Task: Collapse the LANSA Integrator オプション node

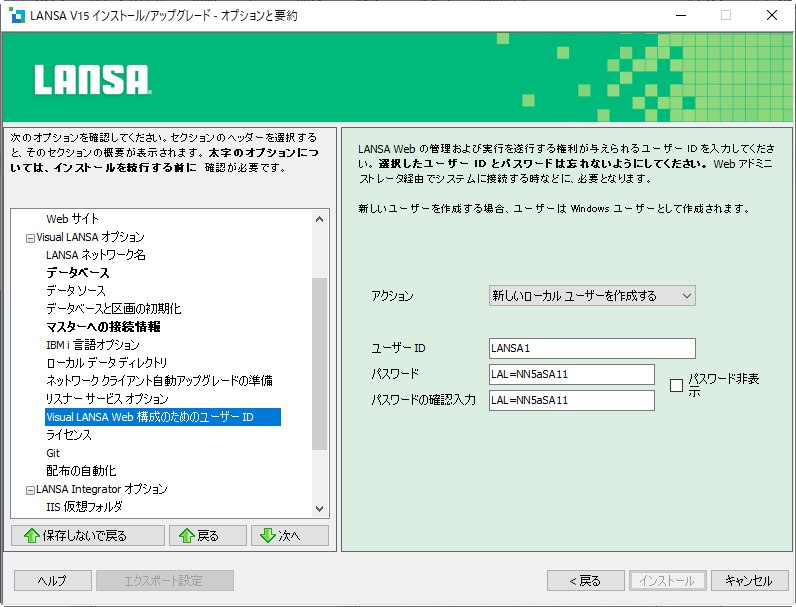Action: 30,490
